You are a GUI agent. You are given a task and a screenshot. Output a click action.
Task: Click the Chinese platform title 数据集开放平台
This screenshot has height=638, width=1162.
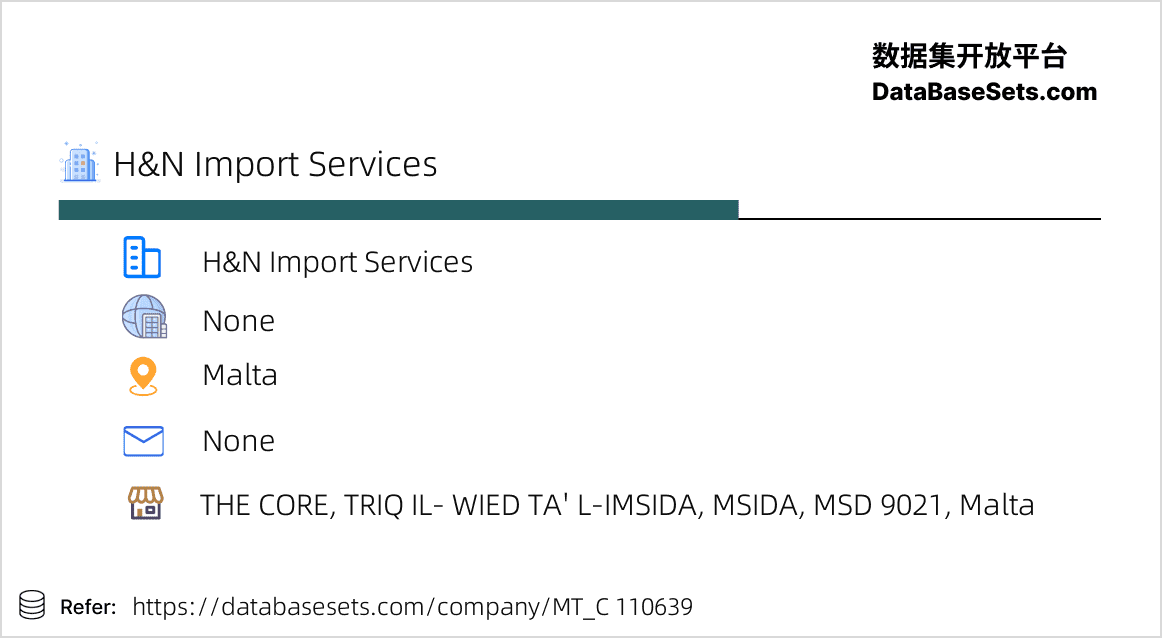(969, 56)
